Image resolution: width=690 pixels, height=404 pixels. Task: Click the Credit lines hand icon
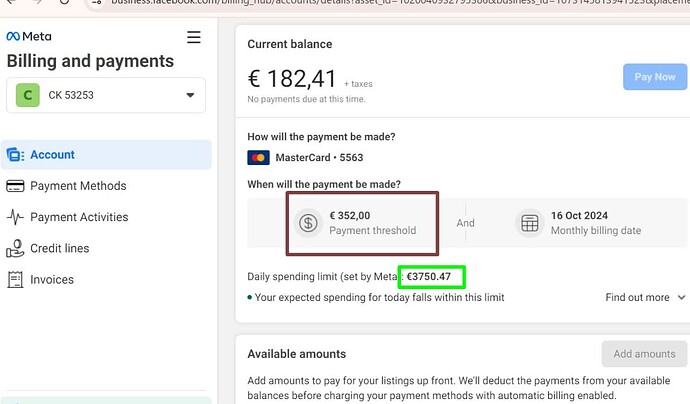tap(15, 248)
